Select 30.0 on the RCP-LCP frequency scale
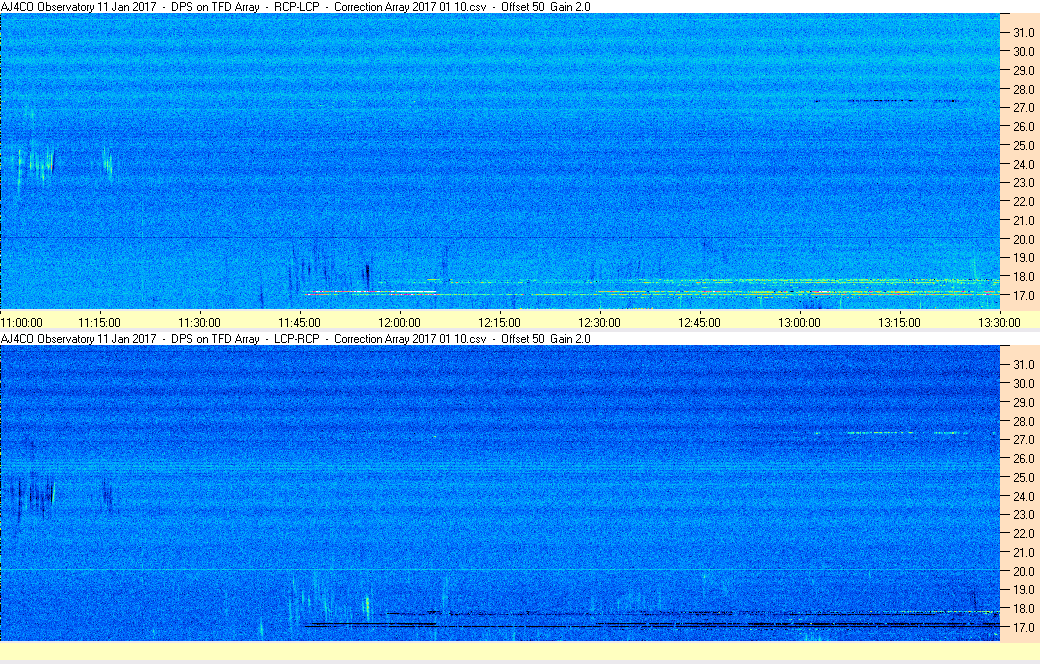 click(1023, 52)
